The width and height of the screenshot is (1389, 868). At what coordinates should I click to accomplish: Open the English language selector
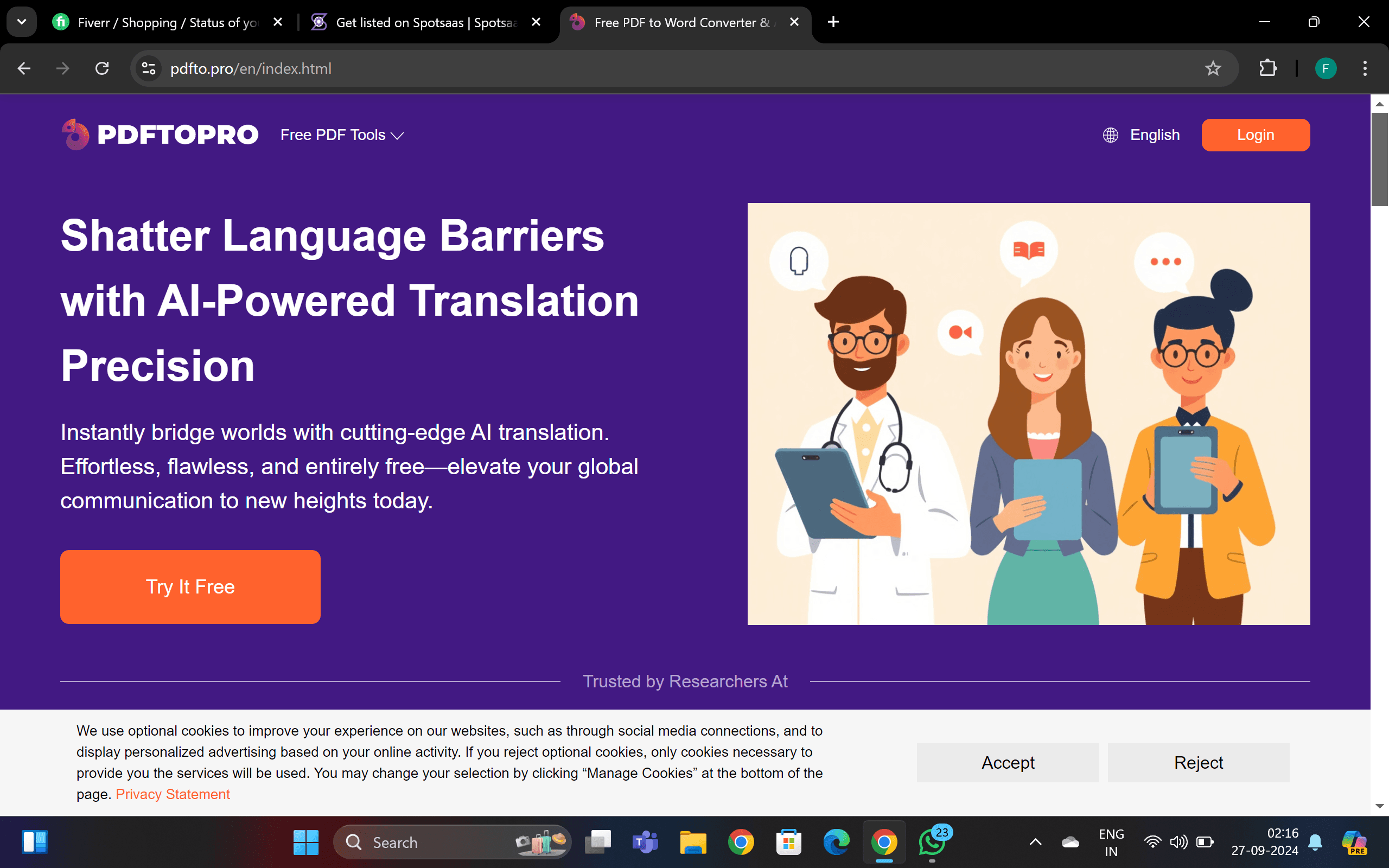coord(1141,135)
